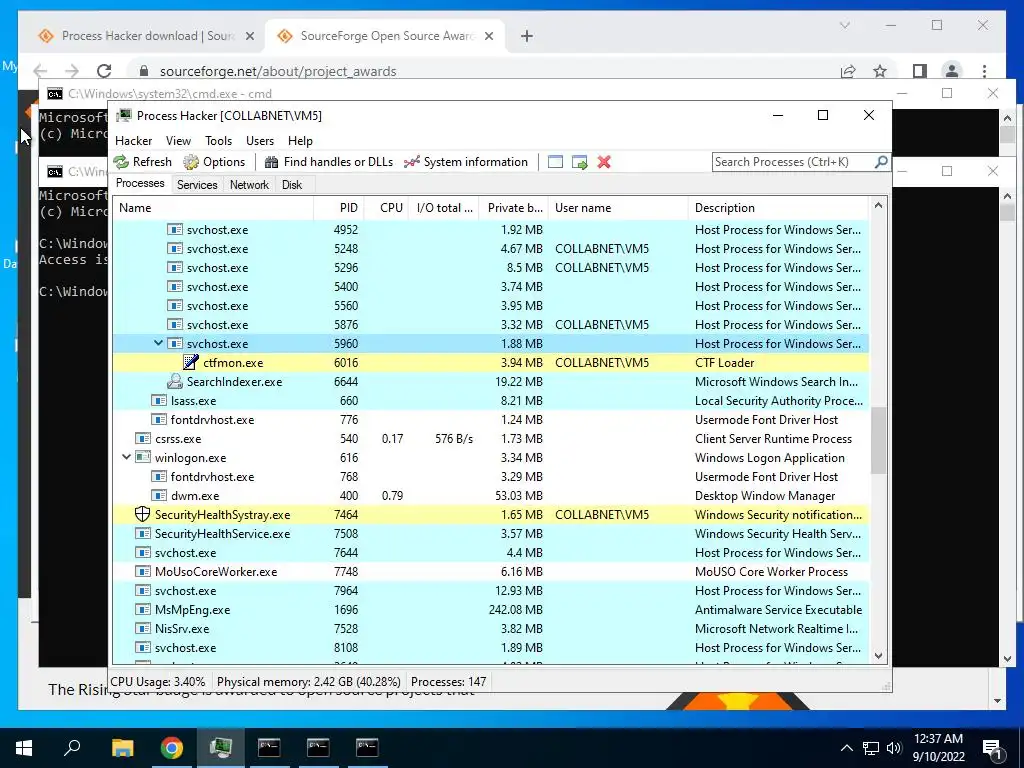This screenshot has height=768, width=1024.
Task: Sort by the PID column header
Action: (x=339, y=208)
